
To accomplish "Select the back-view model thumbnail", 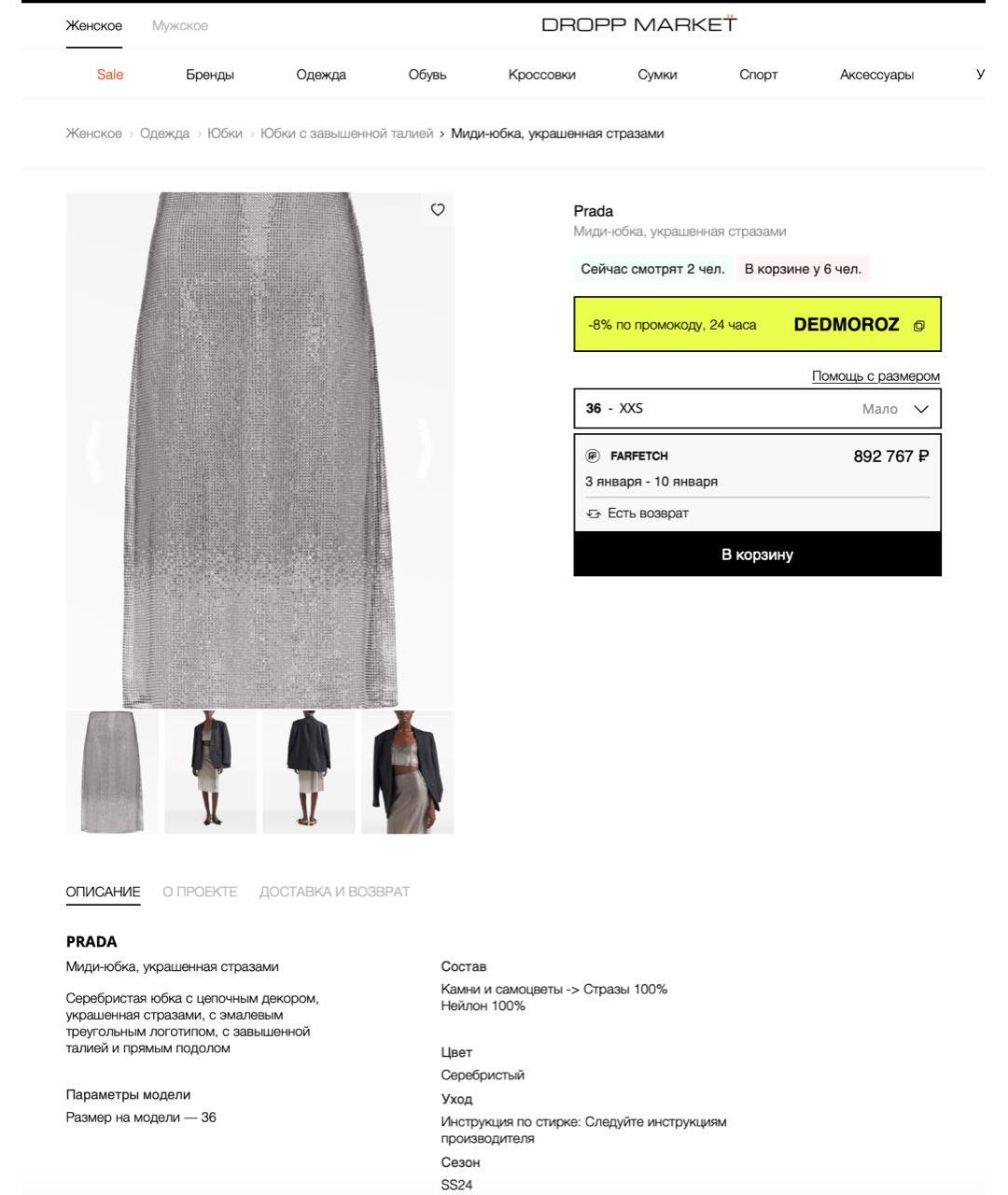I will tap(309, 772).
